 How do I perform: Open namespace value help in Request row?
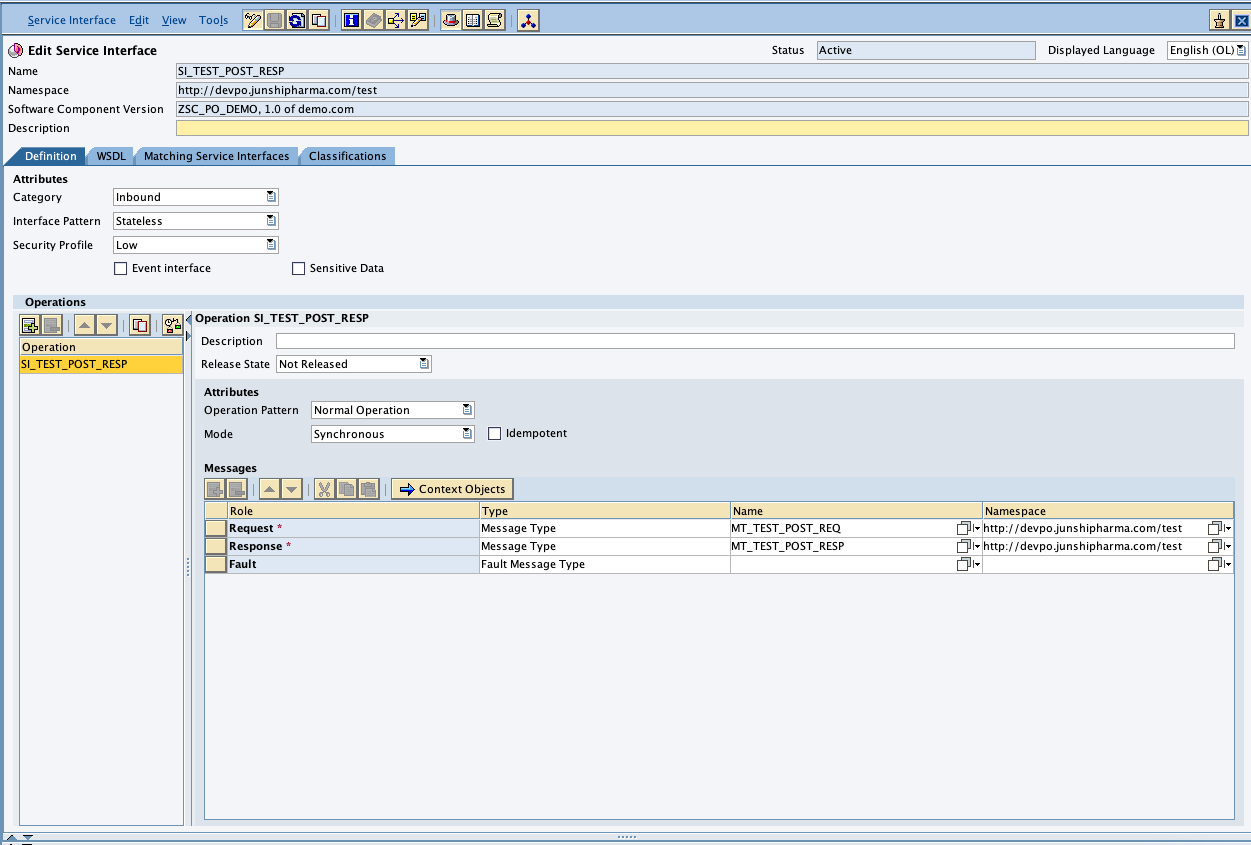tap(1220, 528)
